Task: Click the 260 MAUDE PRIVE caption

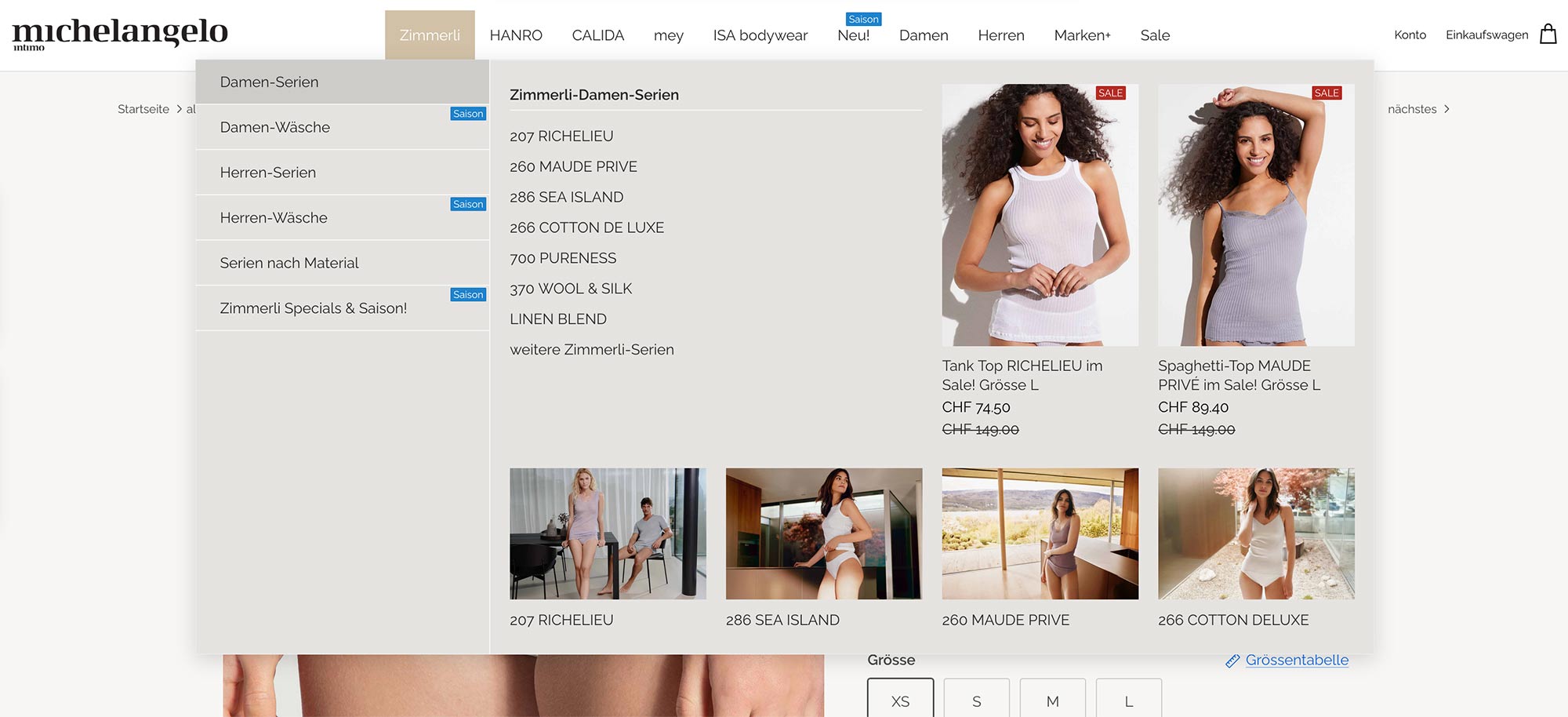Action: coord(1006,620)
